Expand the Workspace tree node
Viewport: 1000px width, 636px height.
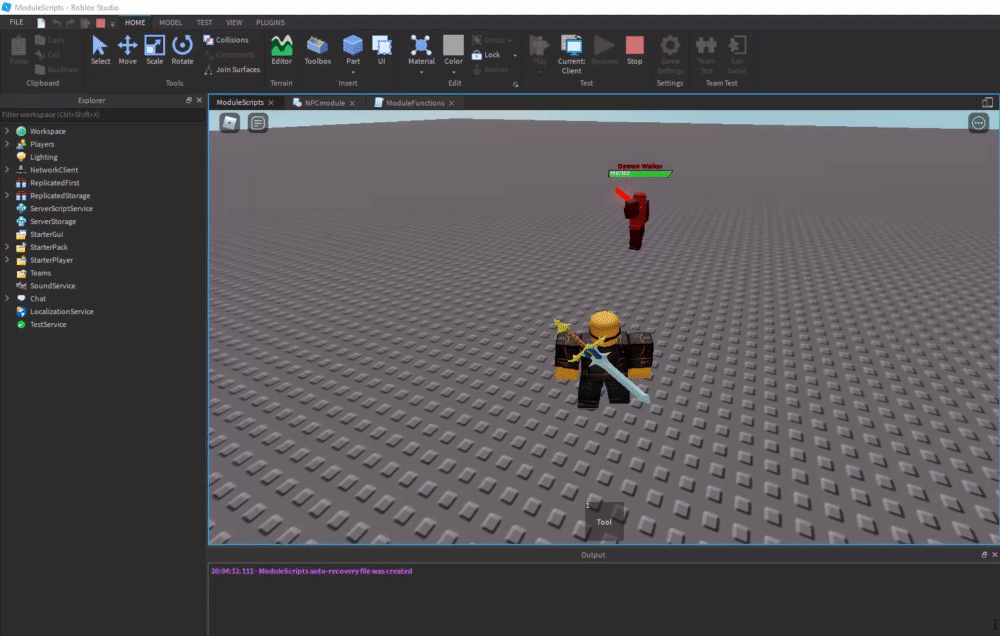pyautogui.click(x=7, y=131)
